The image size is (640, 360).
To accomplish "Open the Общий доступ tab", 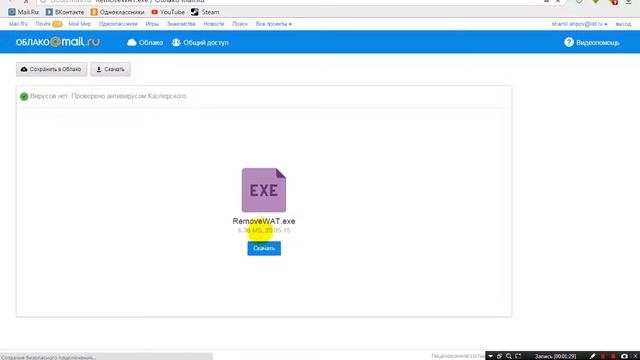I will [x=200, y=42].
